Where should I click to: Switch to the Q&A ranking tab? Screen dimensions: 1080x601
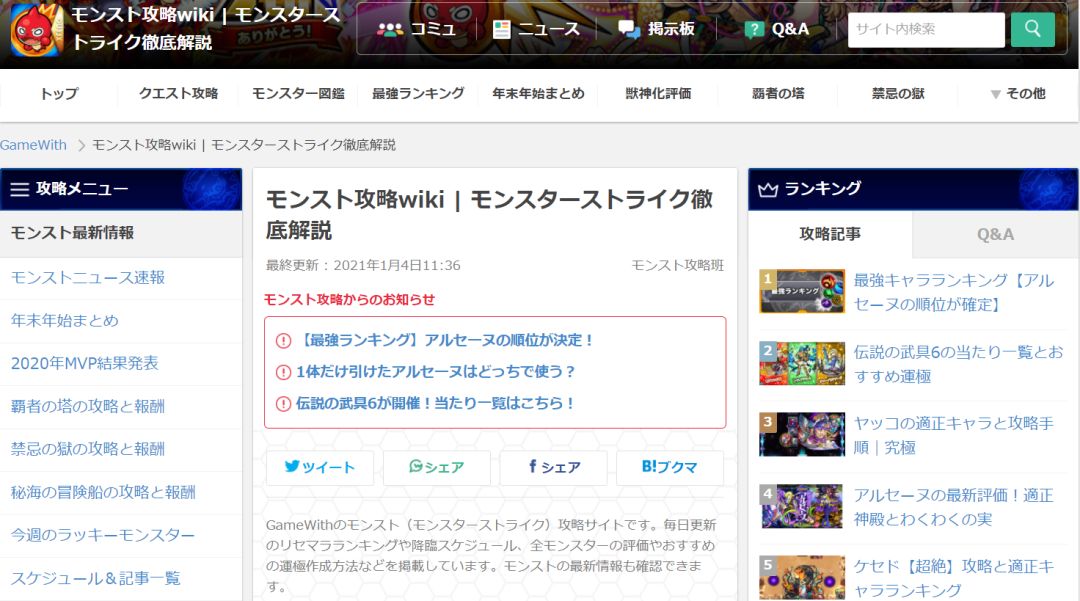(x=995, y=234)
